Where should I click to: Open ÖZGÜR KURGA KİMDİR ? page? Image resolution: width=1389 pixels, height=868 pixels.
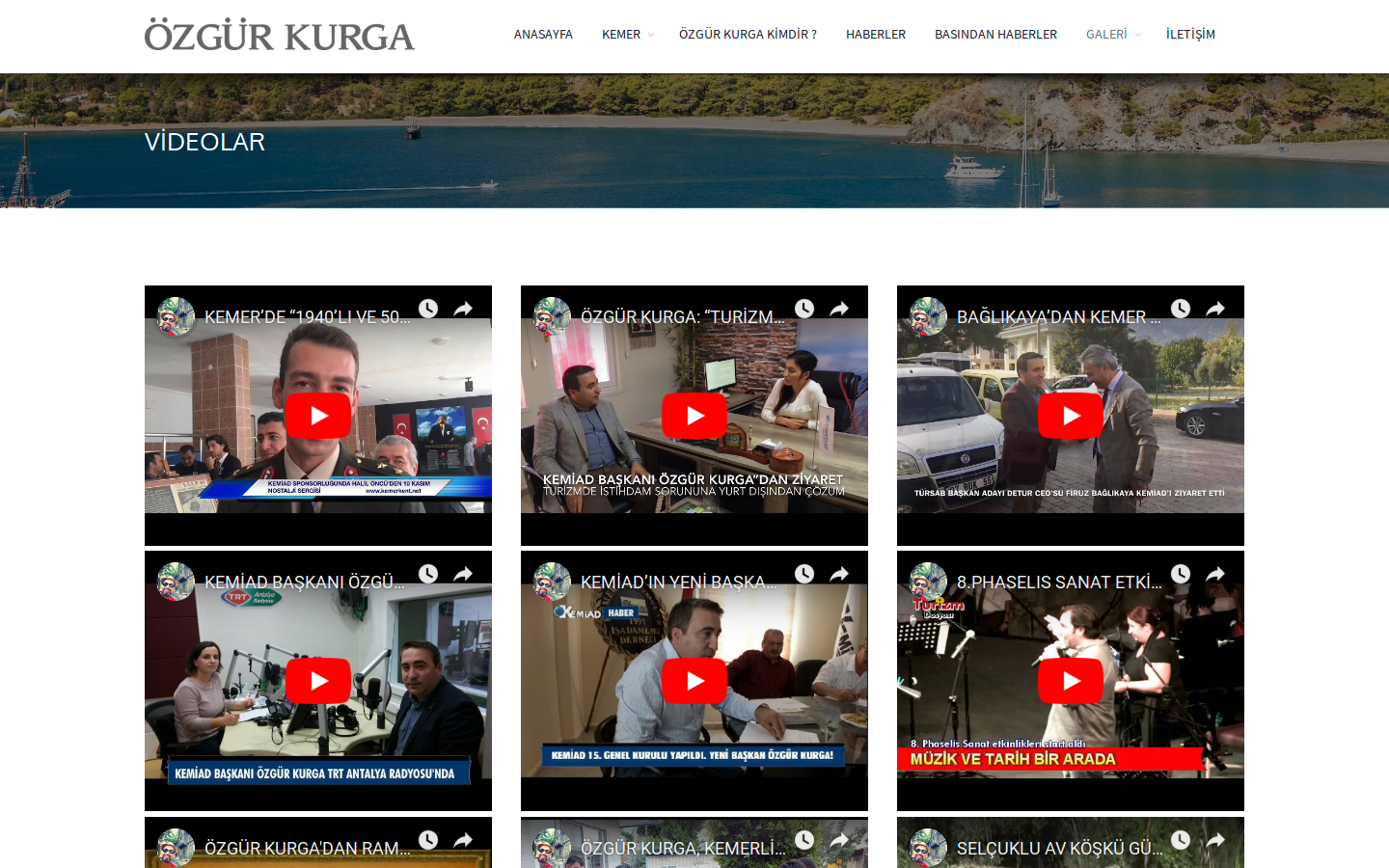point(748,35)
